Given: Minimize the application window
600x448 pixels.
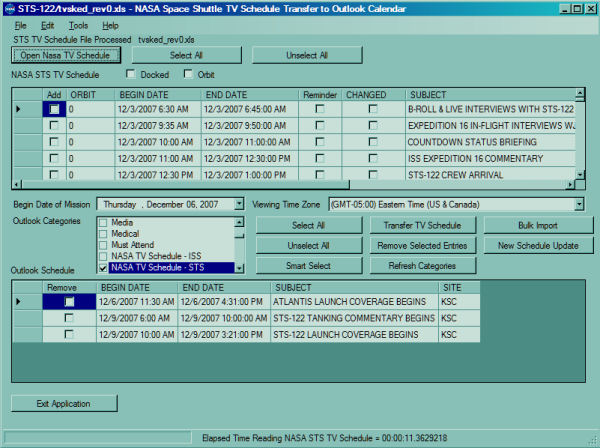Looking at the screenshot, I should click(565, 9).
